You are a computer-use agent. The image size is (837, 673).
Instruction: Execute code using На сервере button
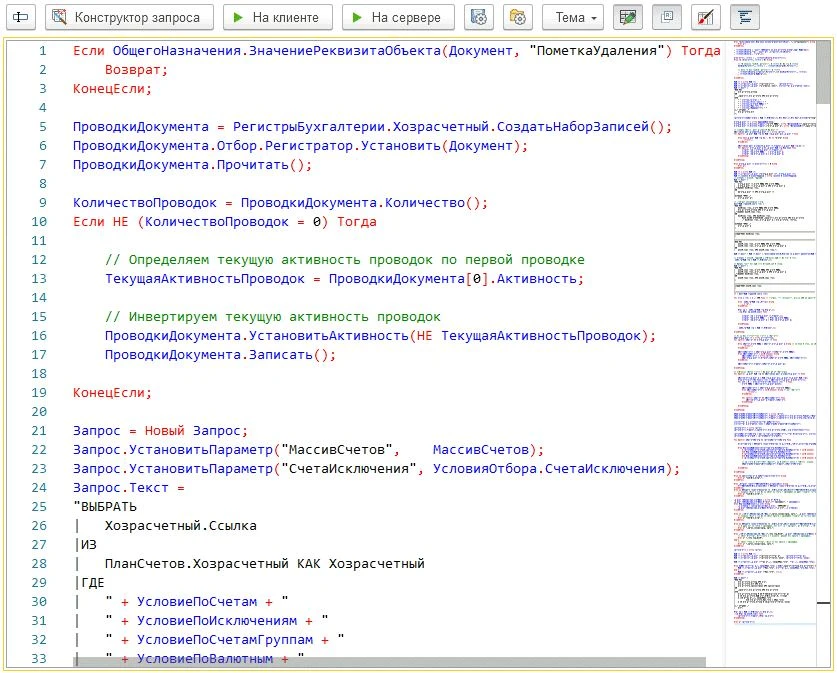point(397,17)
